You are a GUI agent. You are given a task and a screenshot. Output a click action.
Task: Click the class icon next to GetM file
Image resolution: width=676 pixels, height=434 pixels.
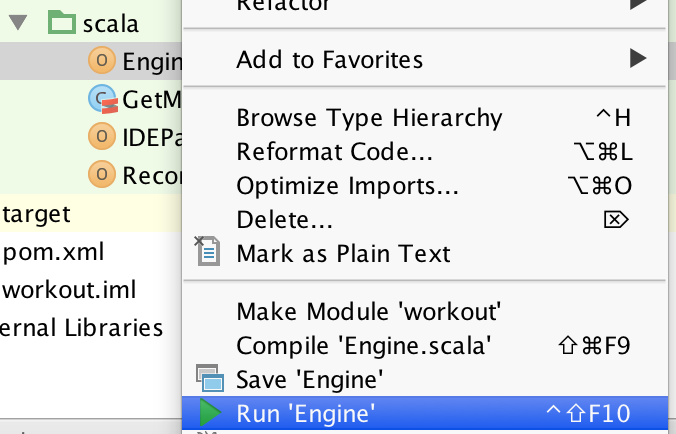pos(102,99)
